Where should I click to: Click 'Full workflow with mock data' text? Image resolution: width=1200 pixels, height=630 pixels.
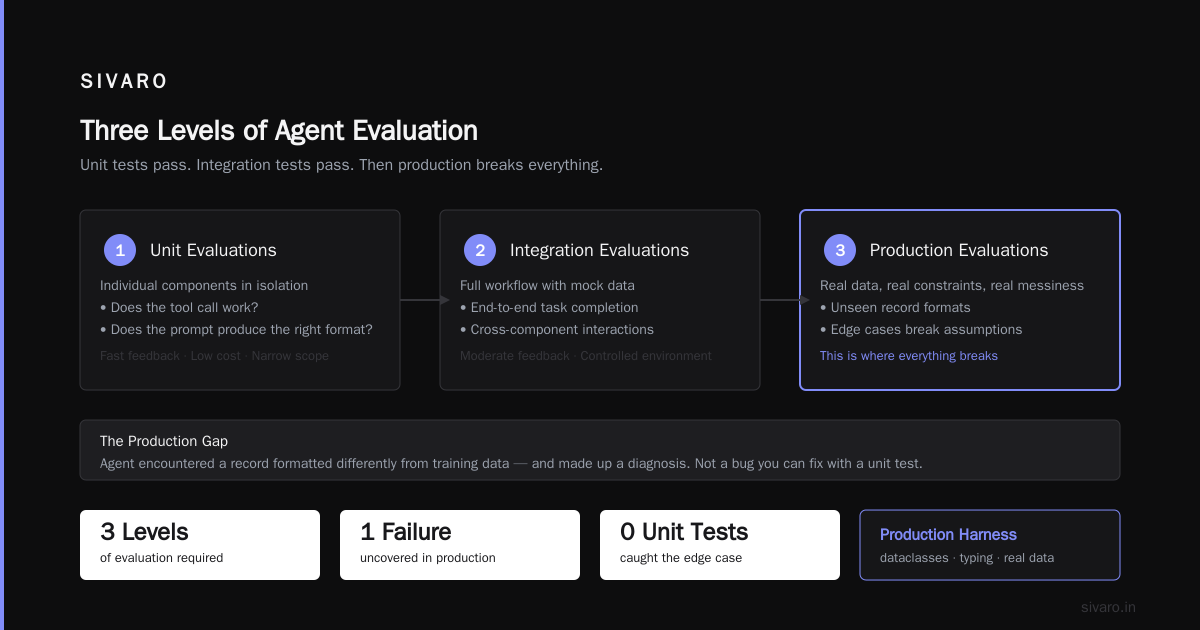click(x=547, y=286)
